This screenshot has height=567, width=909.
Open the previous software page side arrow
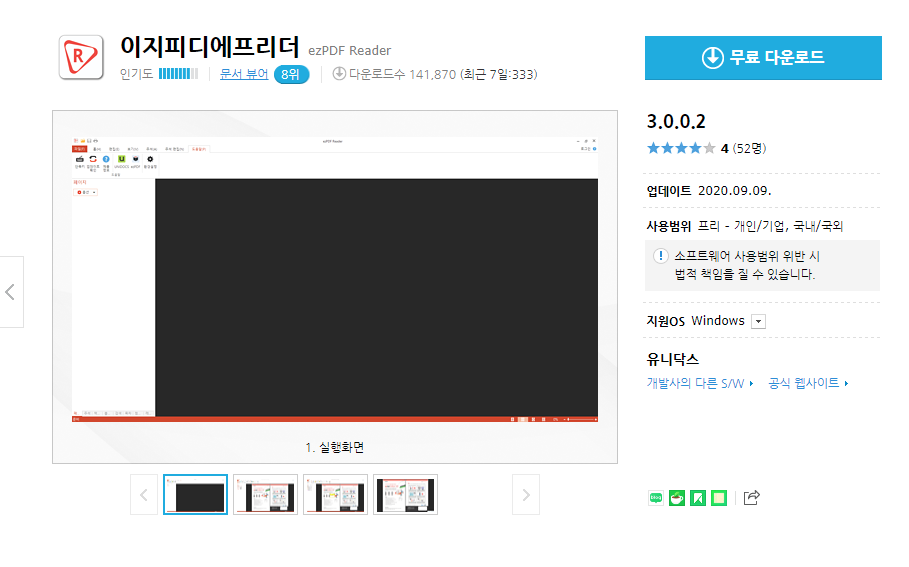[10, 292]
